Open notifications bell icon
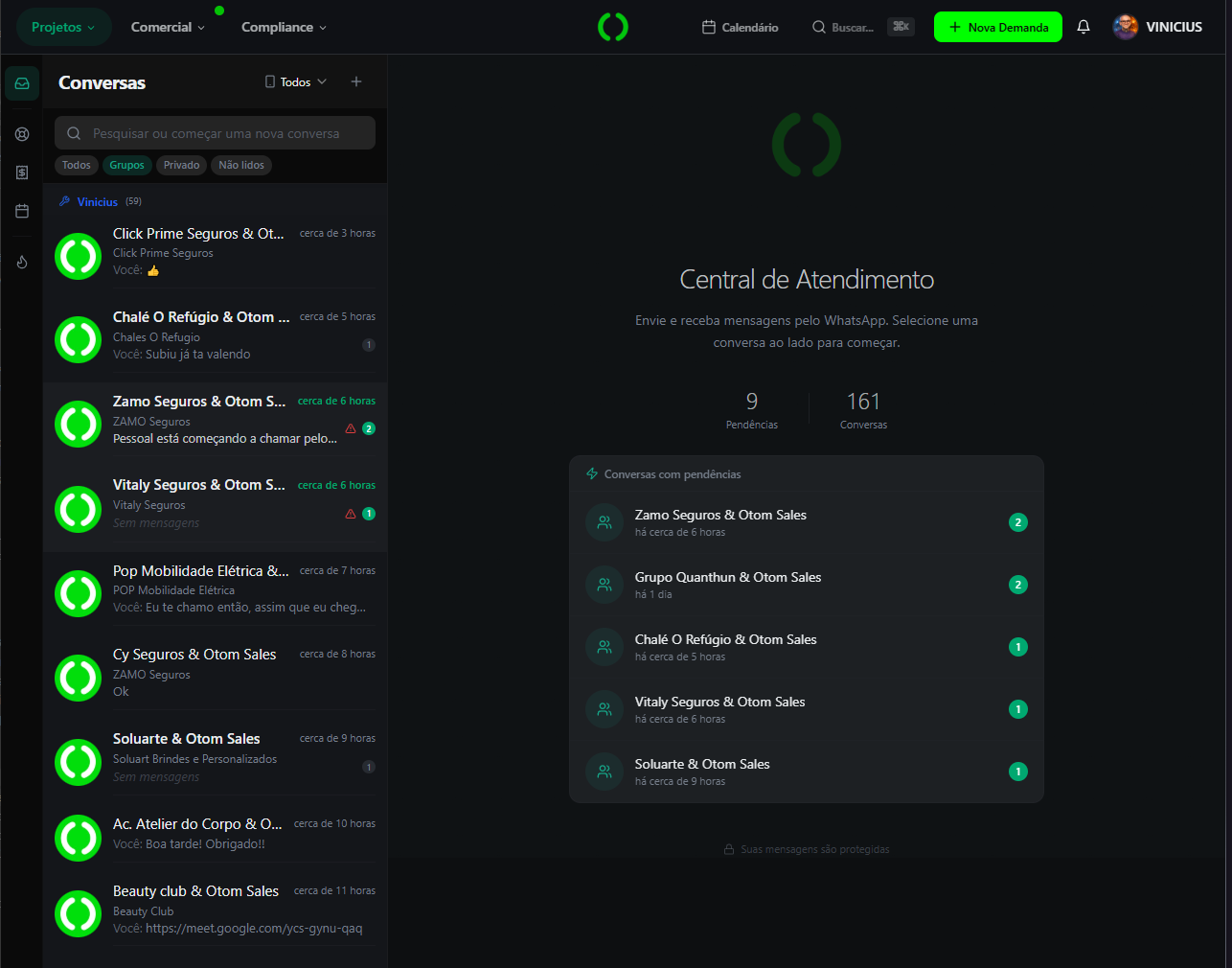The image size is (1232, 968). (1084, 27)
